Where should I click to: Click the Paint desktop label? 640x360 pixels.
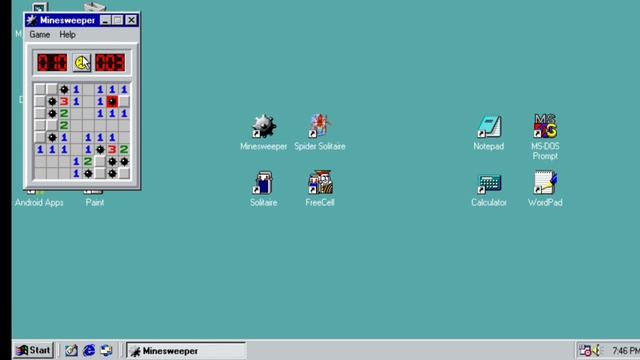[95, 202]
